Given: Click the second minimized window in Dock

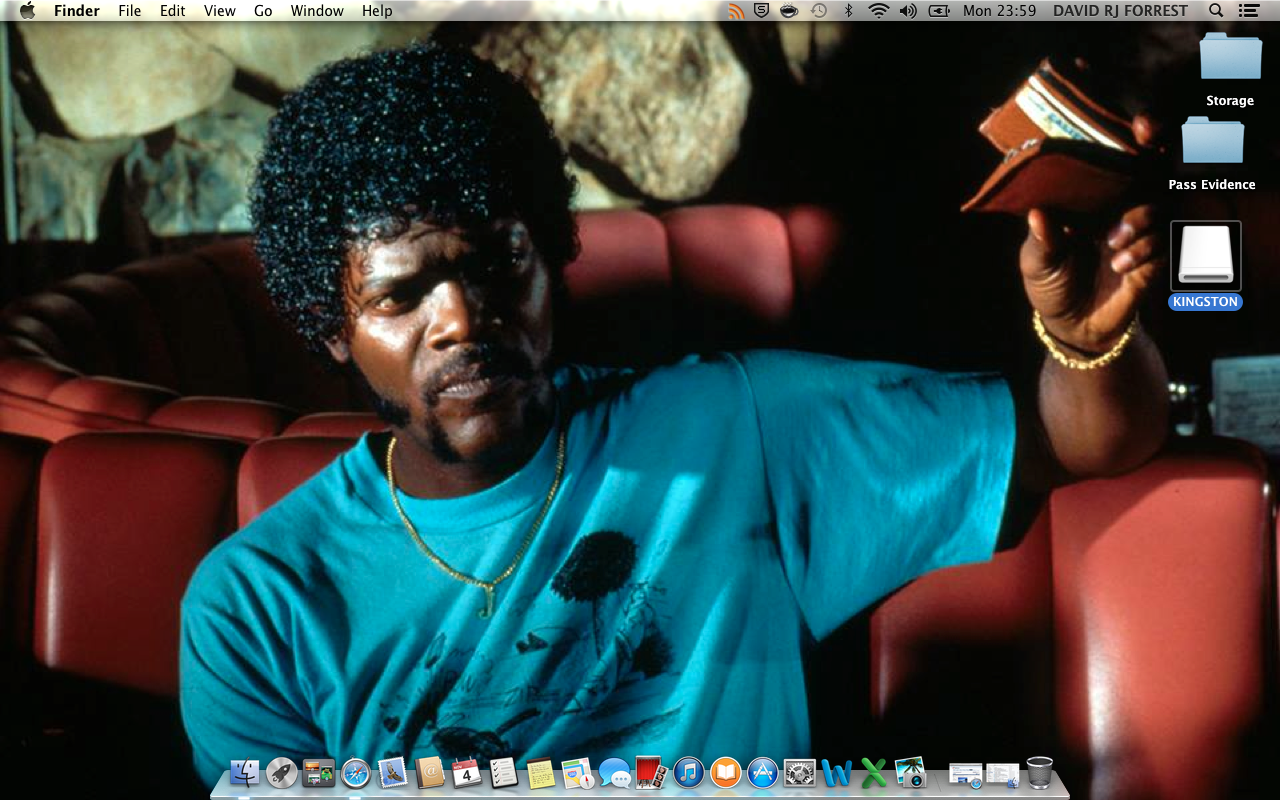Looking at the screenshot, I should click(x=1002, y=774).
